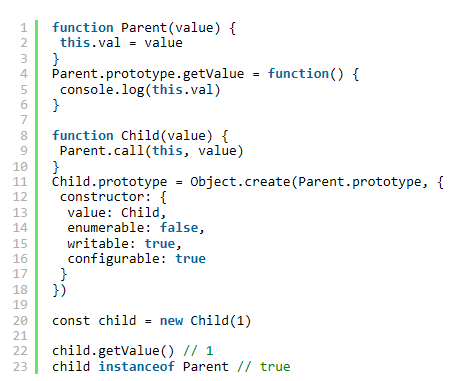Image resolution: width=472 pixels, height=381 pixels.
Task: Click the configurable property name
Action: coord(113,259)
